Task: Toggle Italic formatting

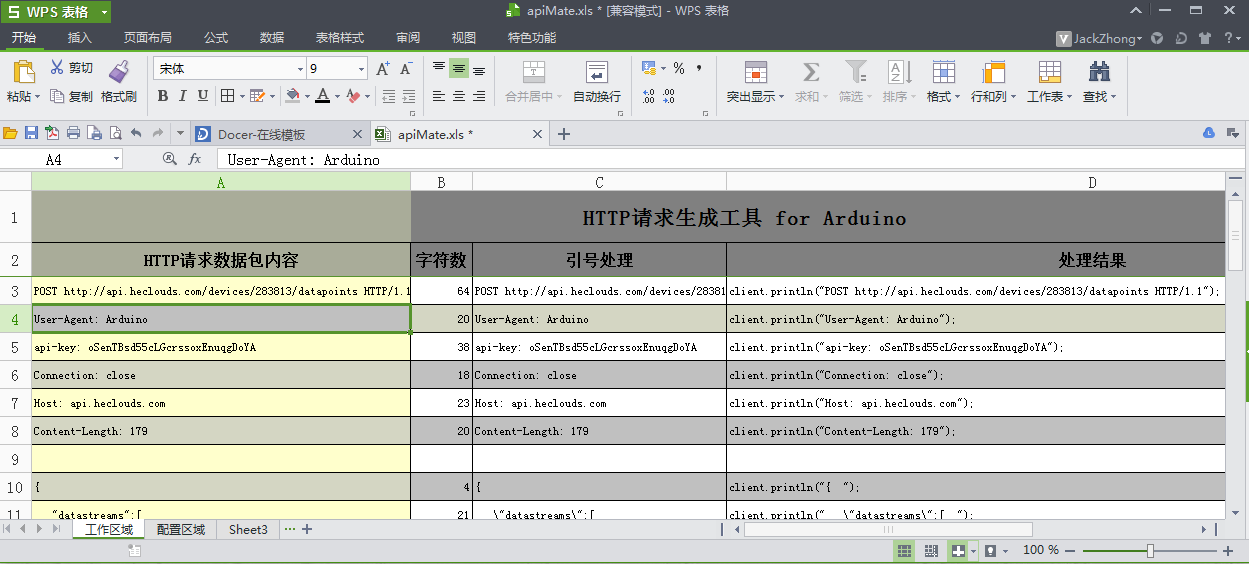Action: [x=182, y=96]
